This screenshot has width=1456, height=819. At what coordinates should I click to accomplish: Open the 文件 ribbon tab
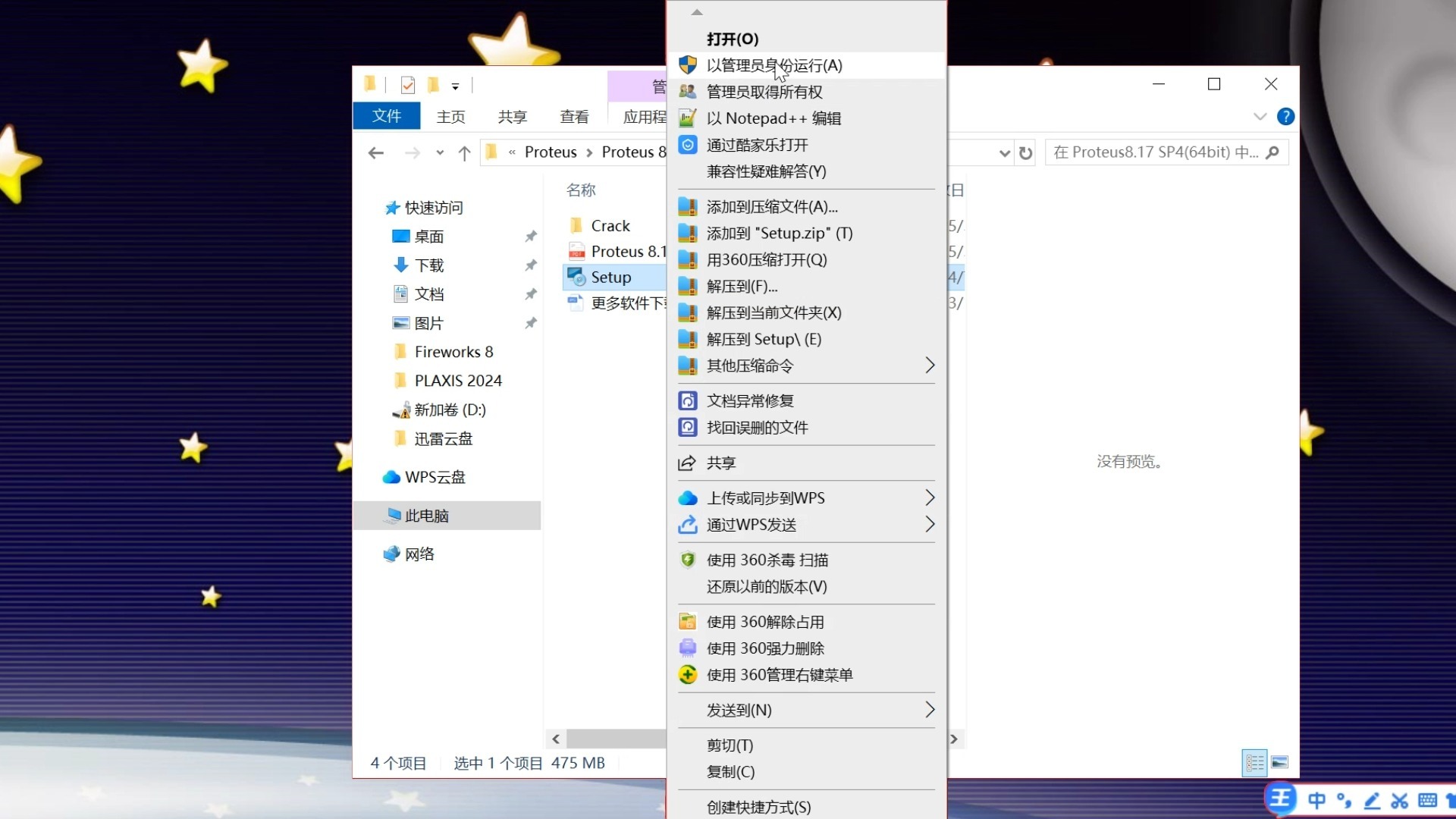(x=386, y=116)
